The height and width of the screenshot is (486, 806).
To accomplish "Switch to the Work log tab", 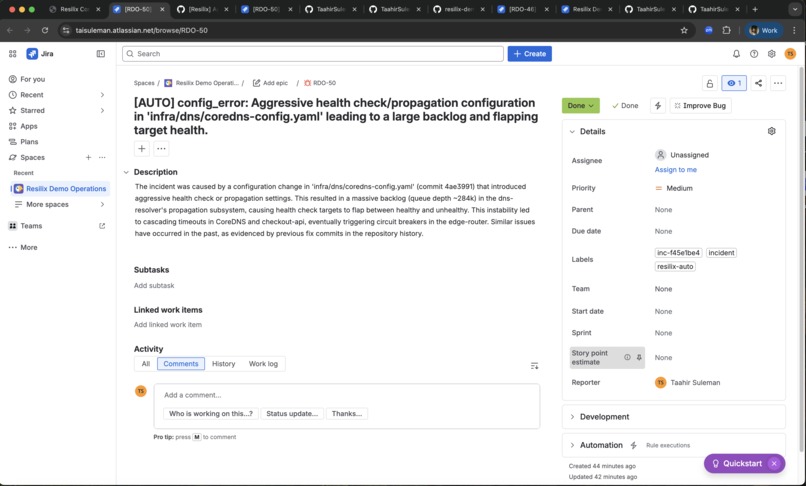I will pyautogui.click(x=263, y=364).
